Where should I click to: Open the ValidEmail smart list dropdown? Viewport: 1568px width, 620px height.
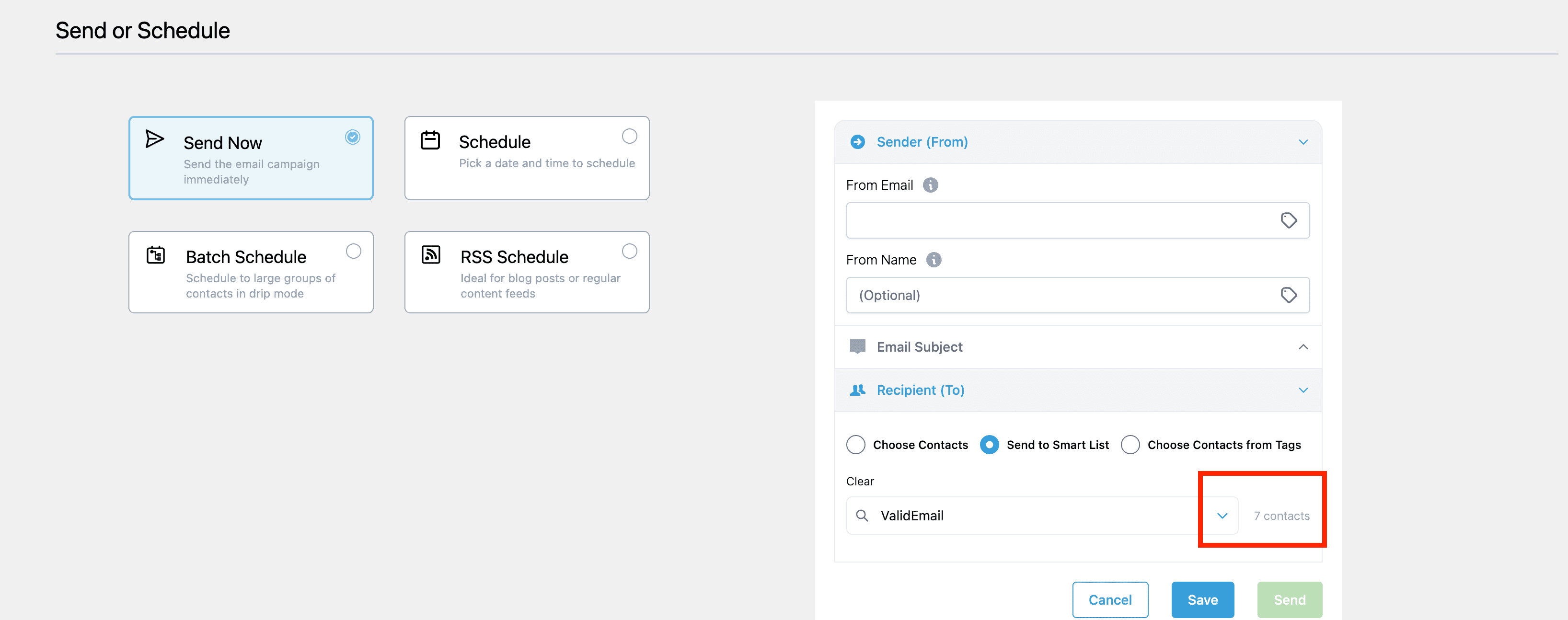(1222, 516)
